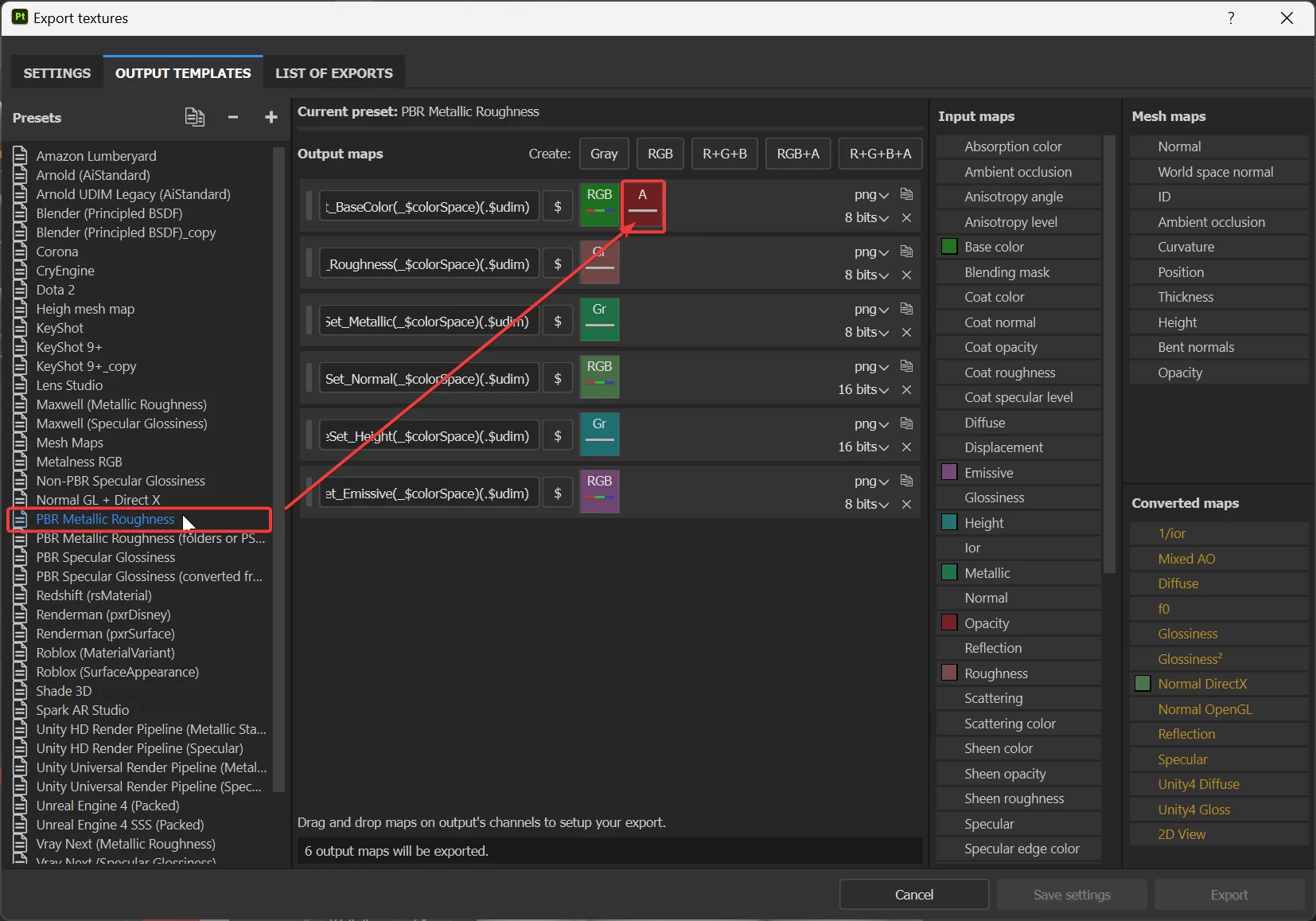The height and width of the screenshot is (921, 1316).
Task: Duplicate the BaseColor output map
Action: click(906, 194)
